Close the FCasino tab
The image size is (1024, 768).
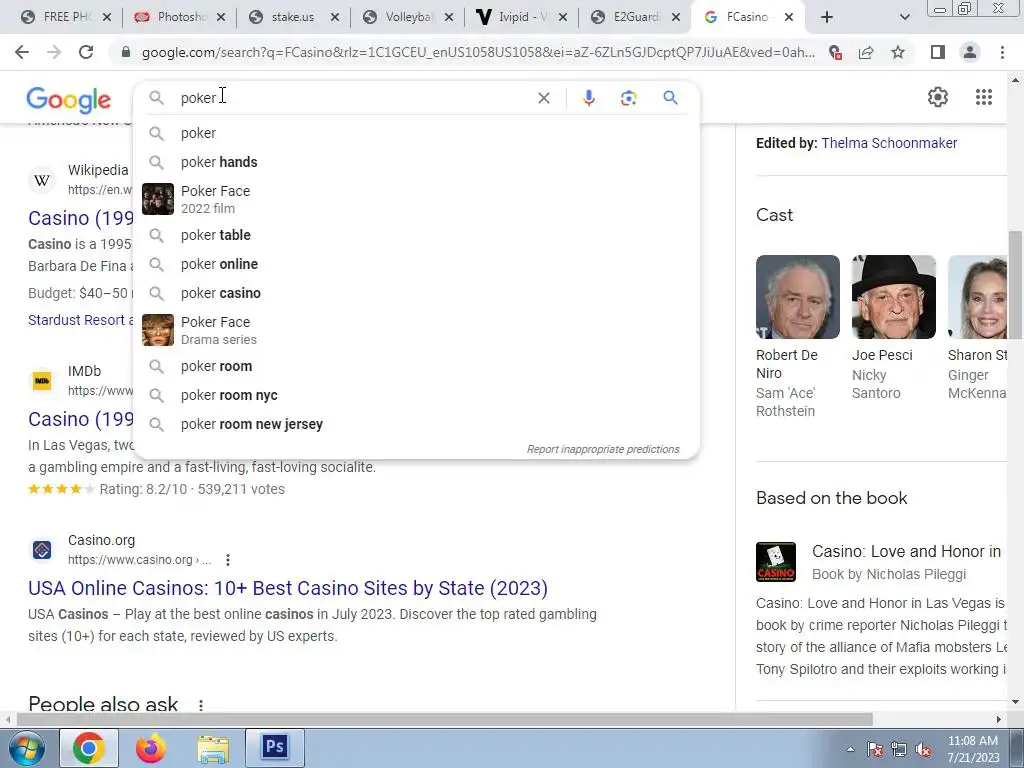click(x=789, y=17)
